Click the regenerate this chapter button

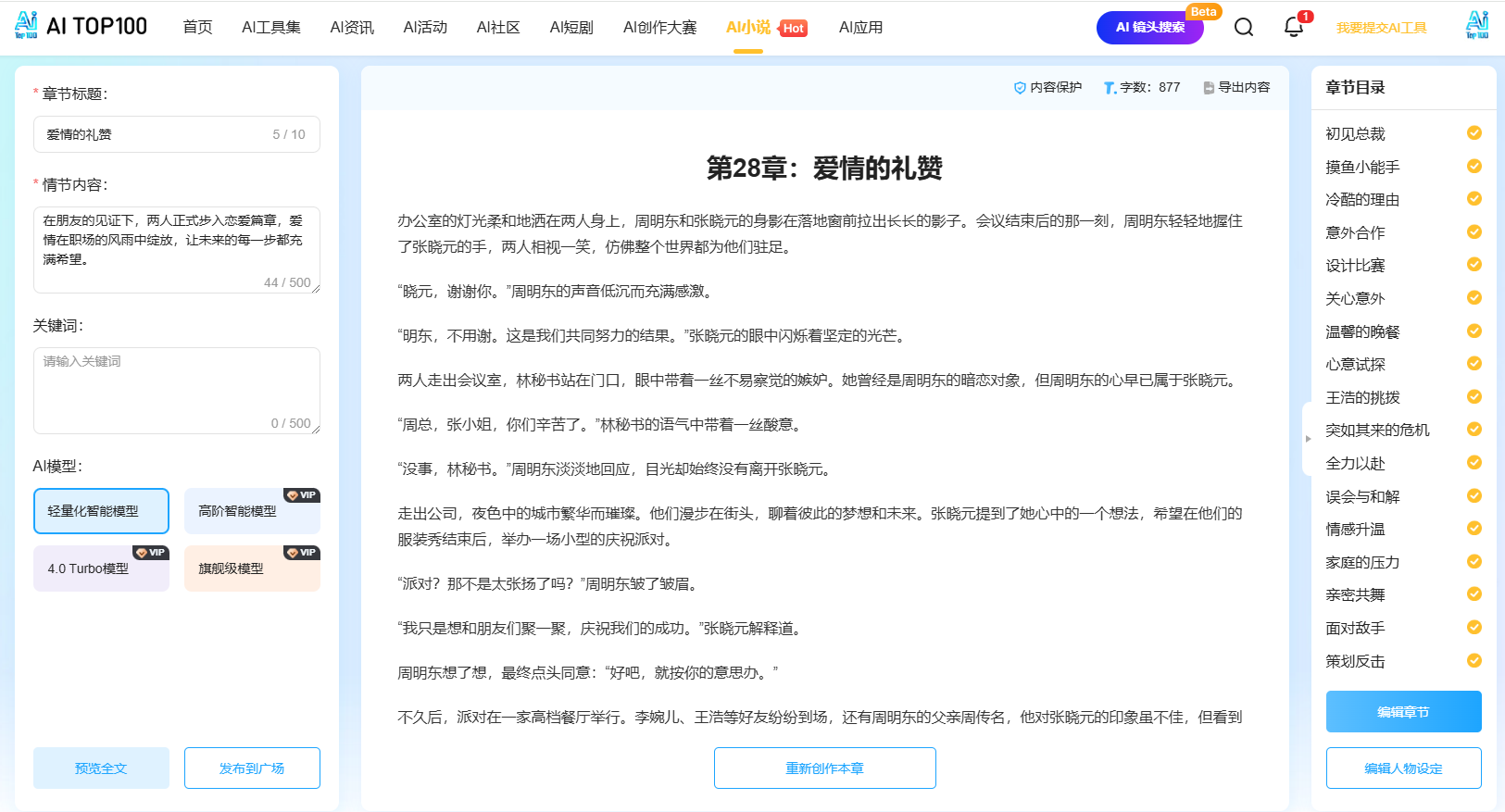click(x=824, y=768)
